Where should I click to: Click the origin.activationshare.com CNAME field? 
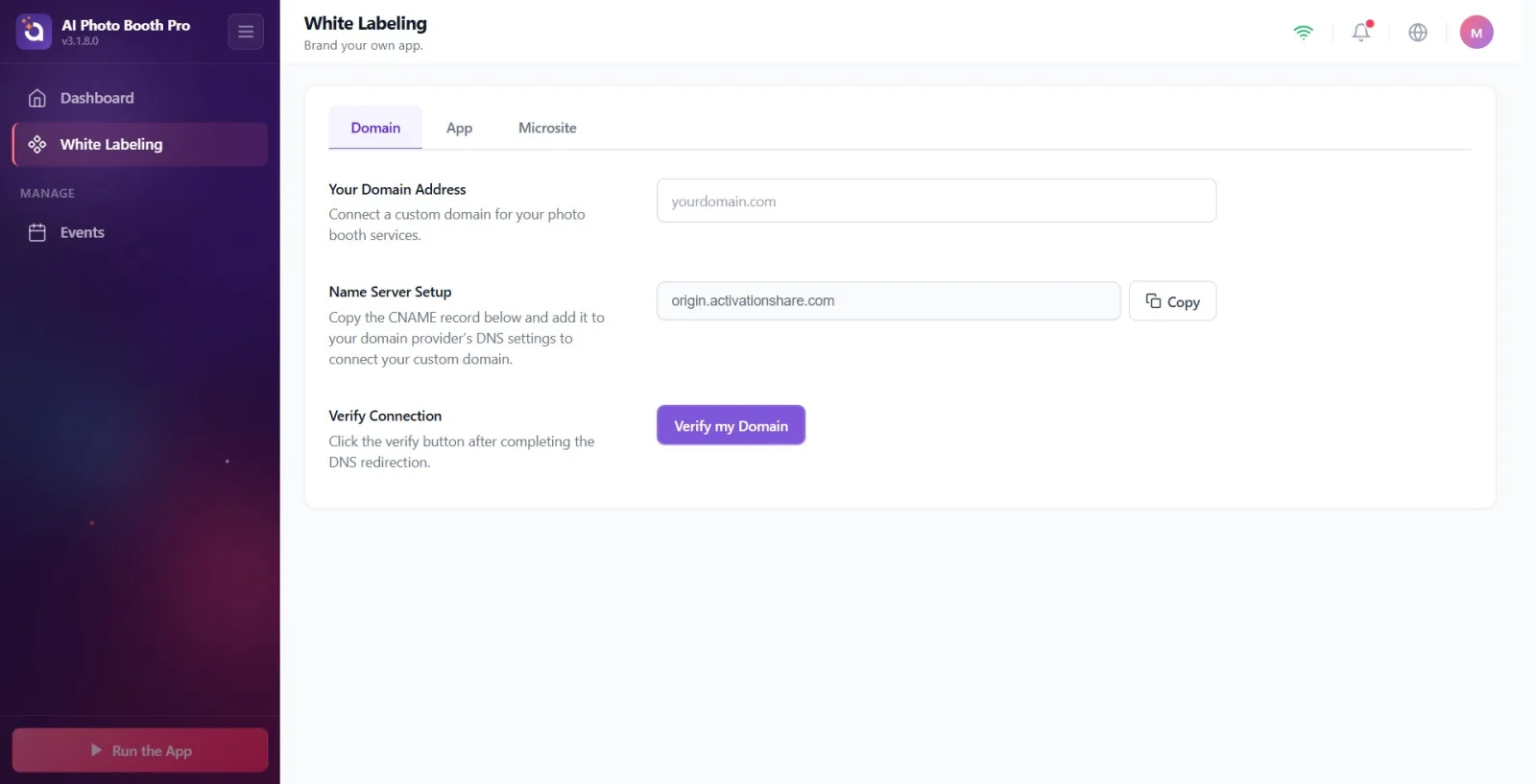888,300
